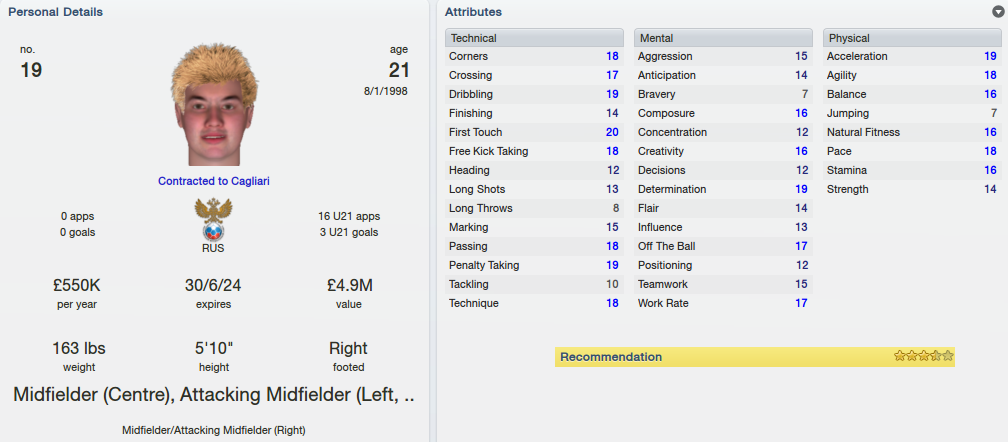
Task: Click the Personal Details panel title
Action: click(x=55, y=12)
